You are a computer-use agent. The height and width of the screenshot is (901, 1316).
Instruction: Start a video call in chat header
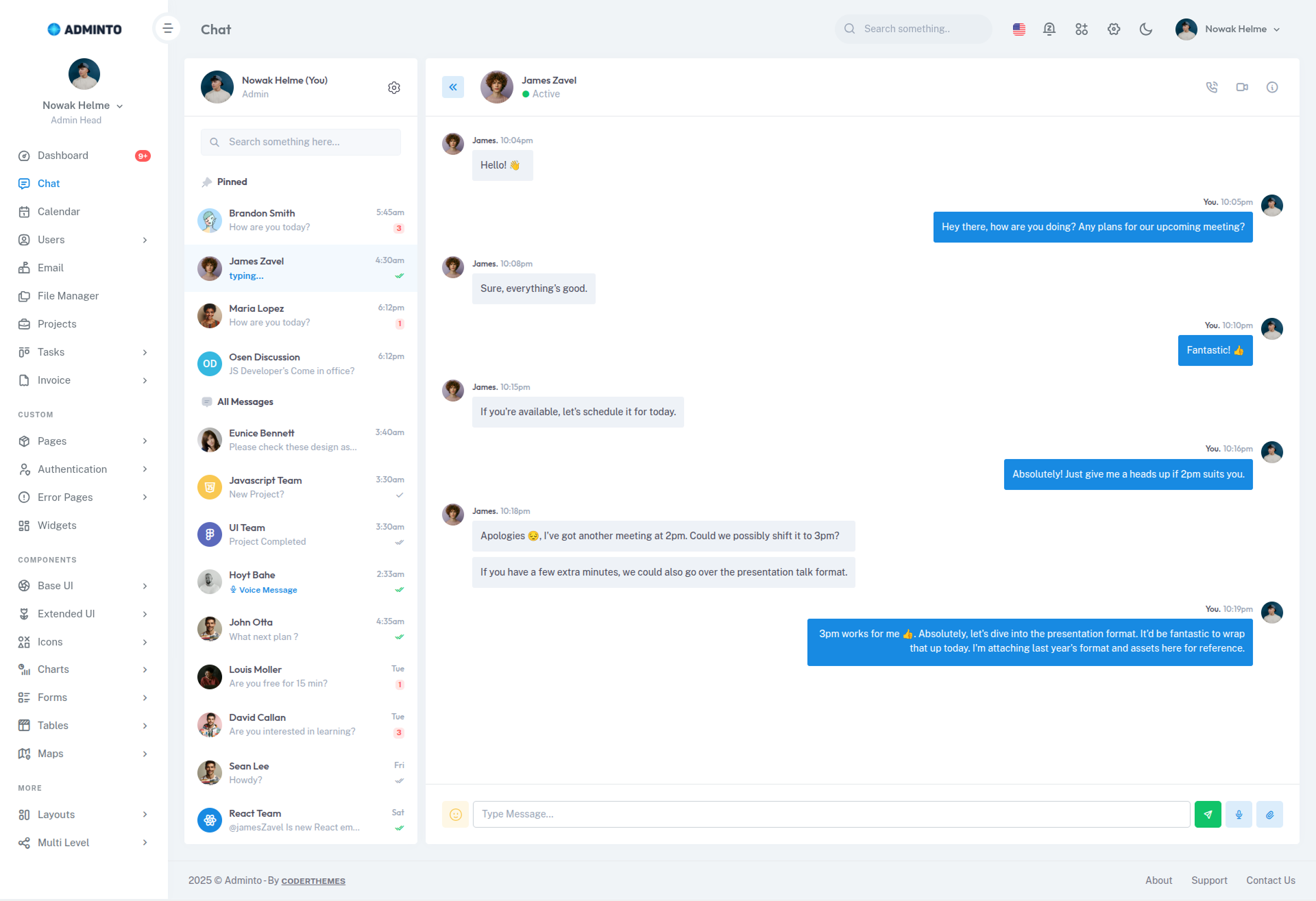click(1242, 87)
